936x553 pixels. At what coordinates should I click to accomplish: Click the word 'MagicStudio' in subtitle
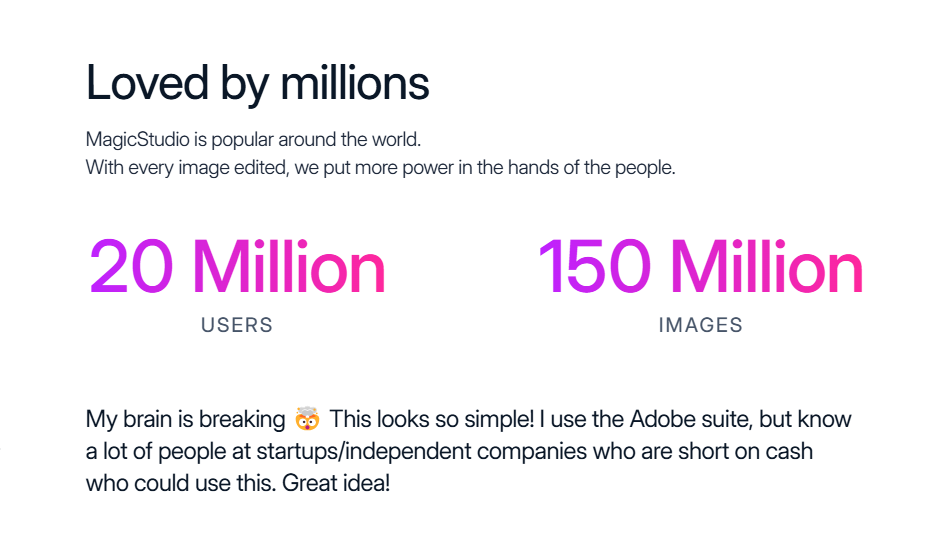click(x=138, y=140)
